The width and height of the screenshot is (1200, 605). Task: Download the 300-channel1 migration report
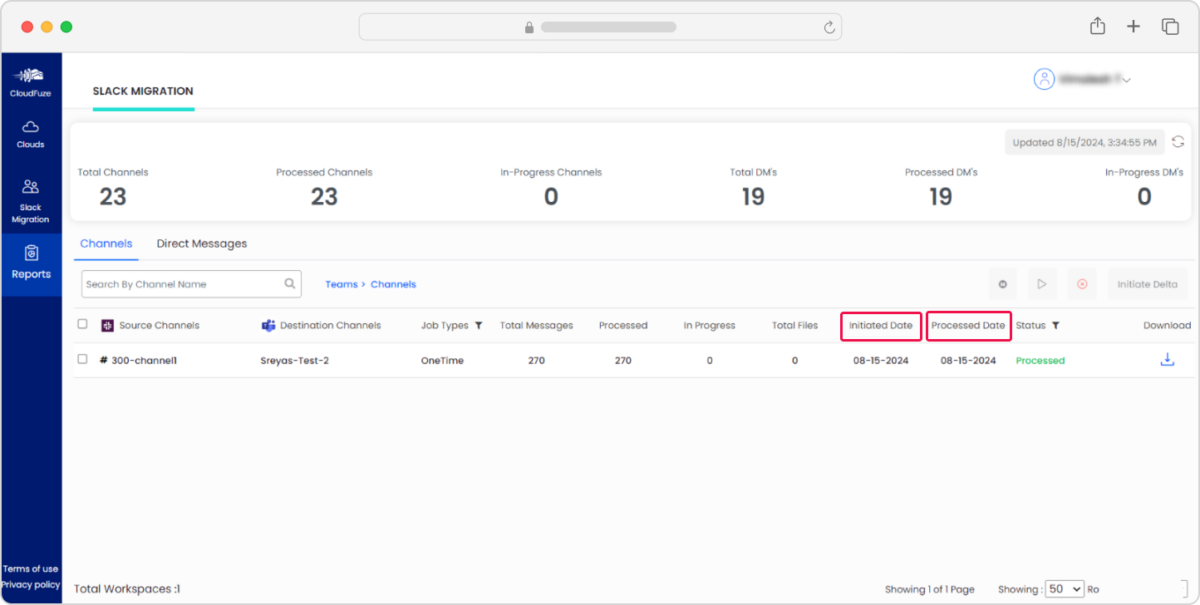click(1167, 359)
